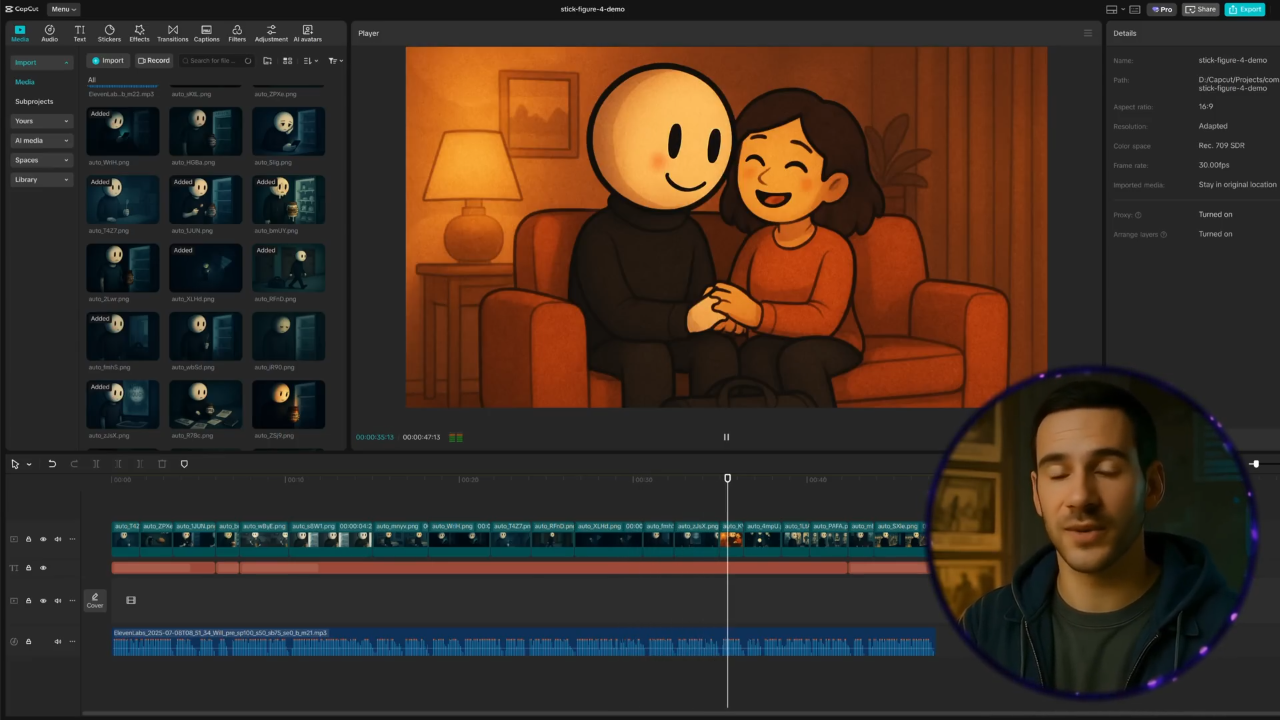Select thumbnail auto_WrIH.png
1280x720 pixels.
(123, 131)
